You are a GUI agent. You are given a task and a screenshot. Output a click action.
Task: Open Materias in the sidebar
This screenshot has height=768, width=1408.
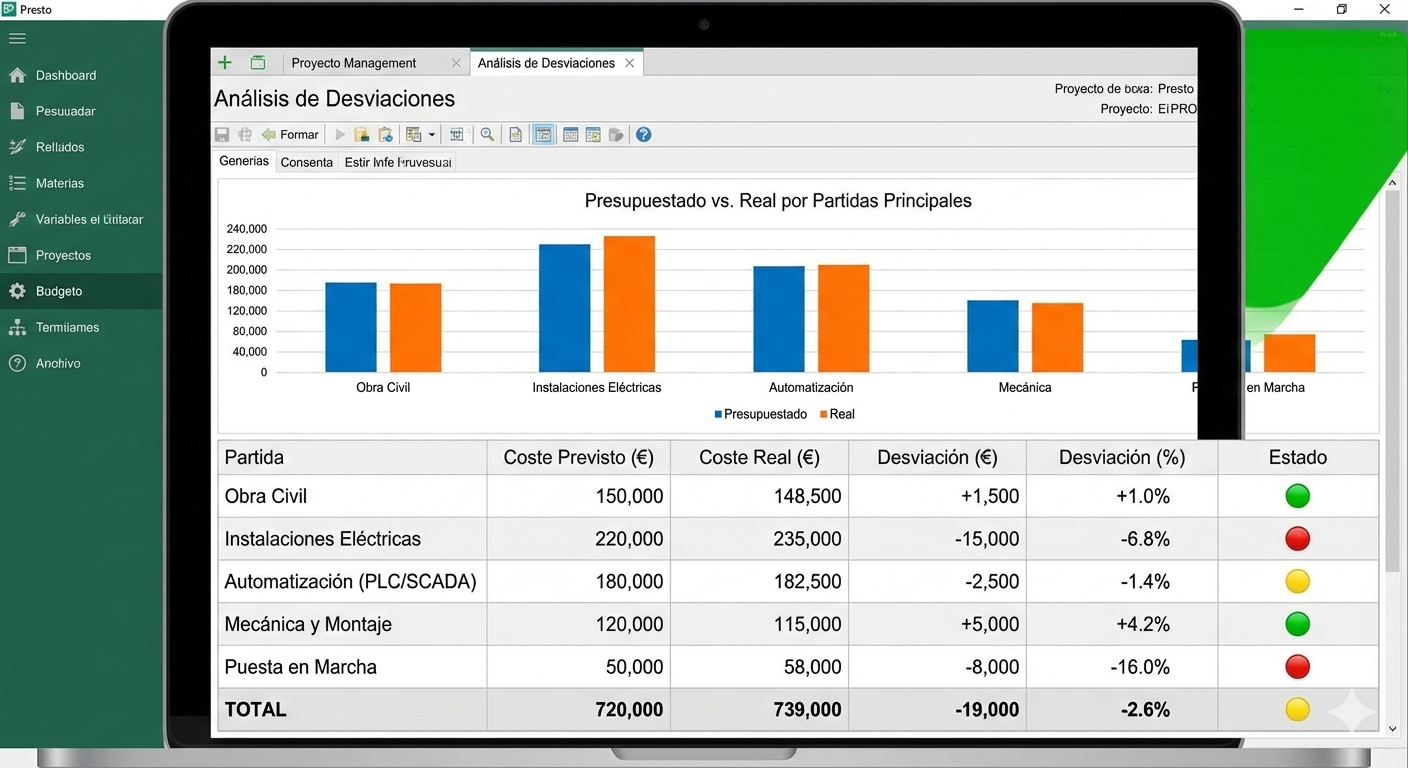(81, 183)
